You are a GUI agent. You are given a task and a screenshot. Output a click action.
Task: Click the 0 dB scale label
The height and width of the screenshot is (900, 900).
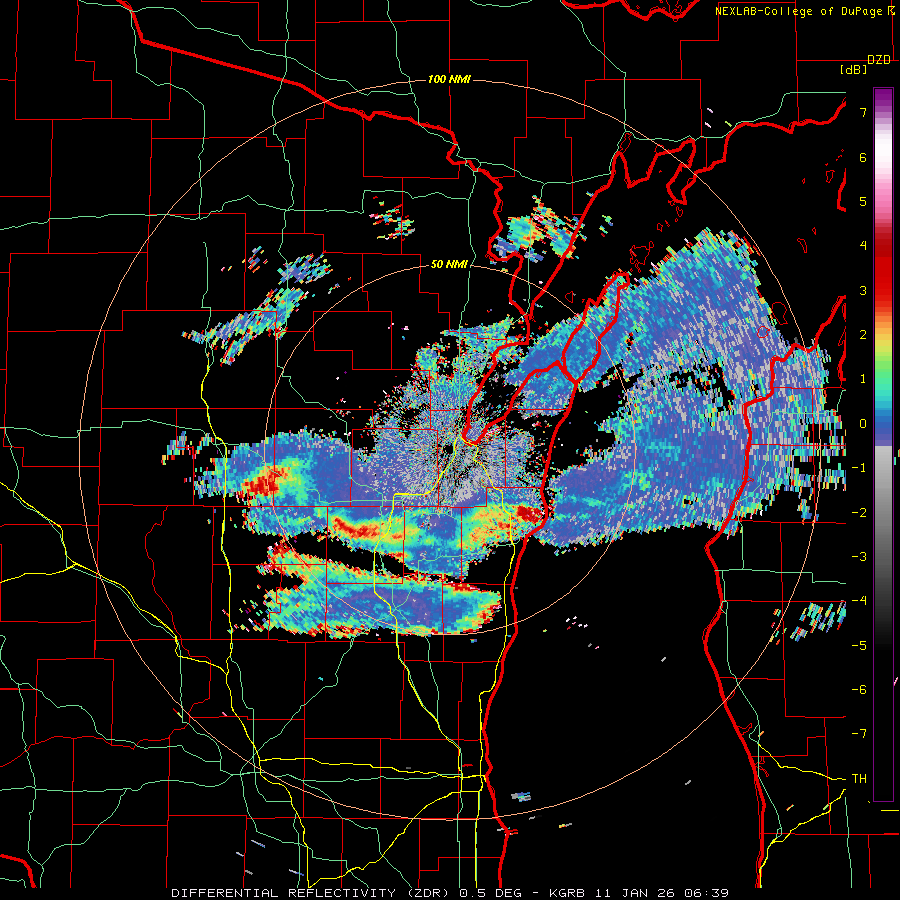pyautogui.click(x=863, y=424)
